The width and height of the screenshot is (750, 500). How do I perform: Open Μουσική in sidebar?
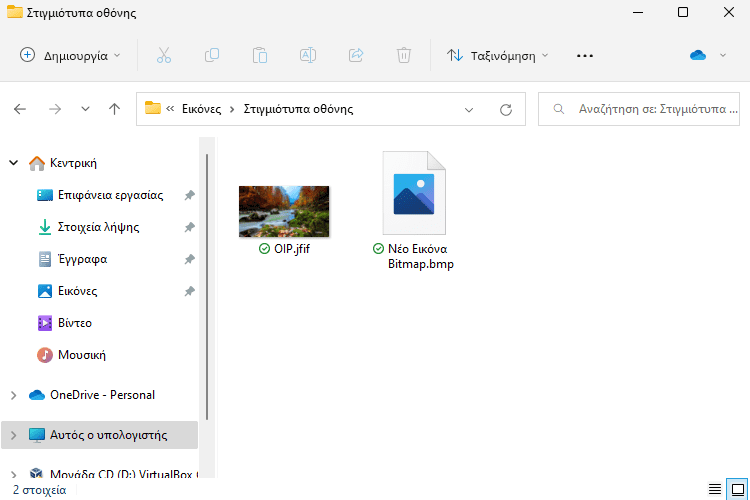82,356
